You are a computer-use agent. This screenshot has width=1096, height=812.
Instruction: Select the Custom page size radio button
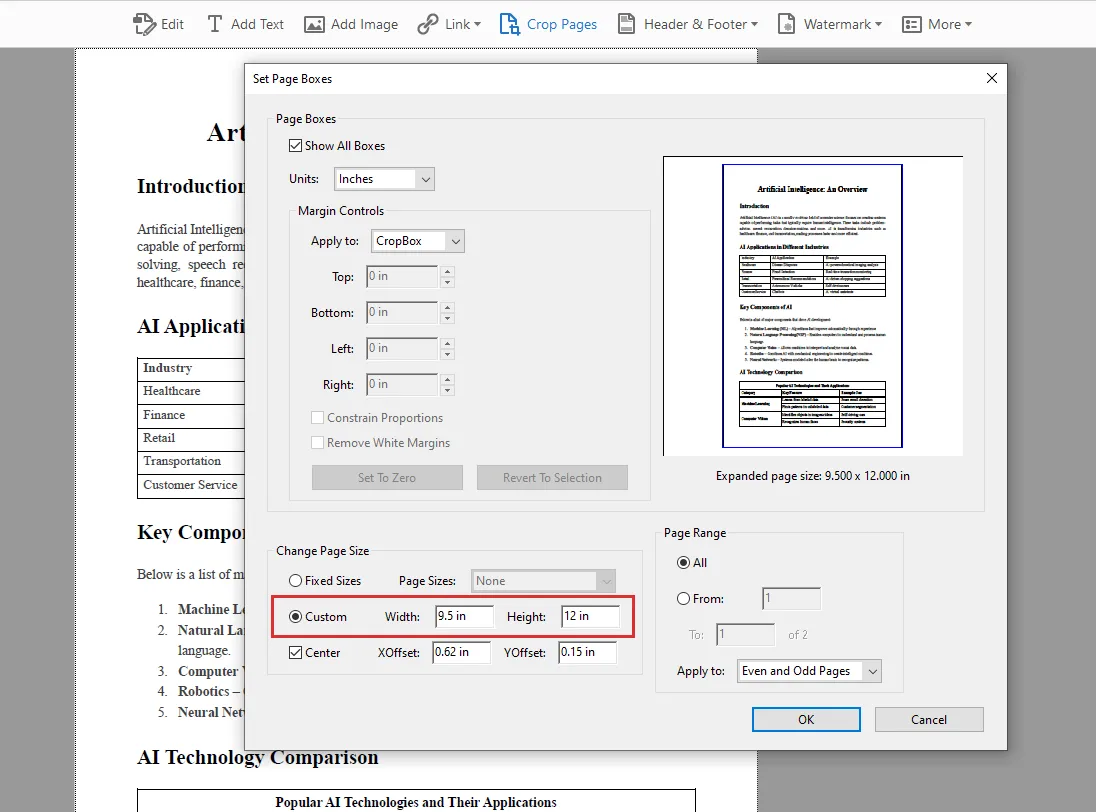[x=296, y=616]
